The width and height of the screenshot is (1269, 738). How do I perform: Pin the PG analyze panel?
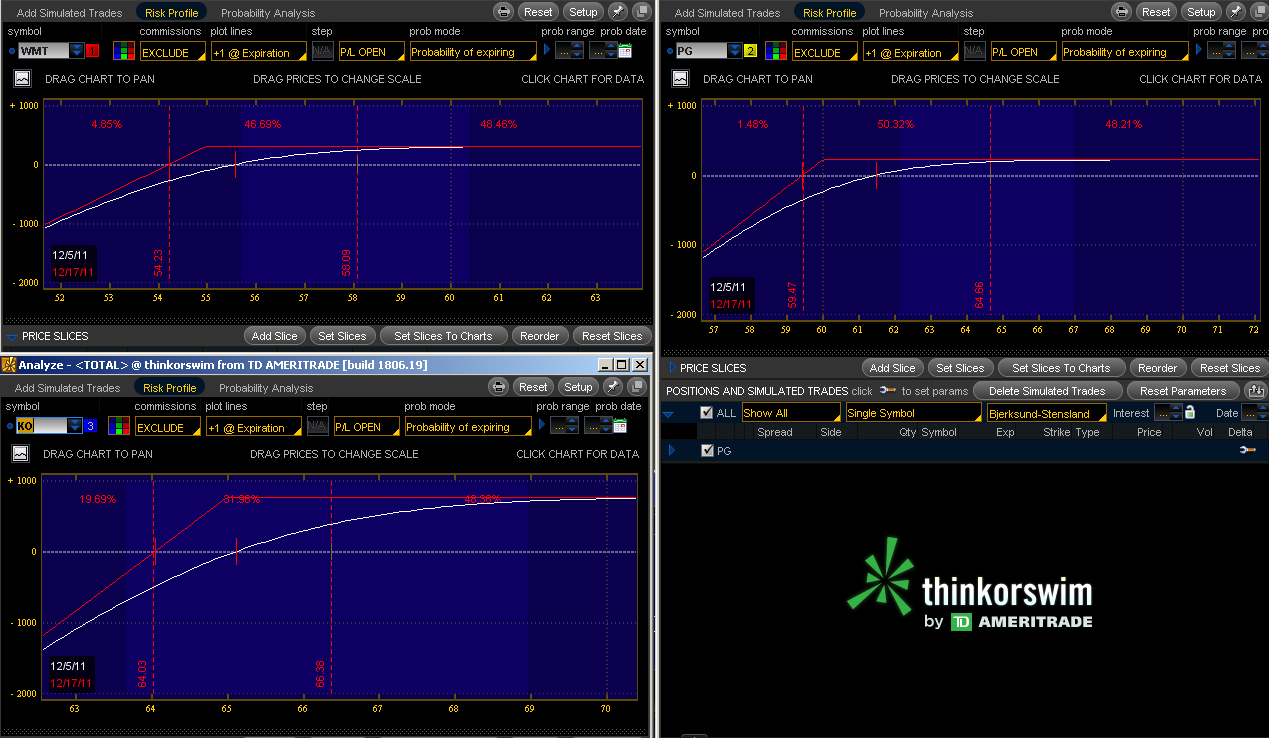pyautogui.click(x=1236, y=12)
